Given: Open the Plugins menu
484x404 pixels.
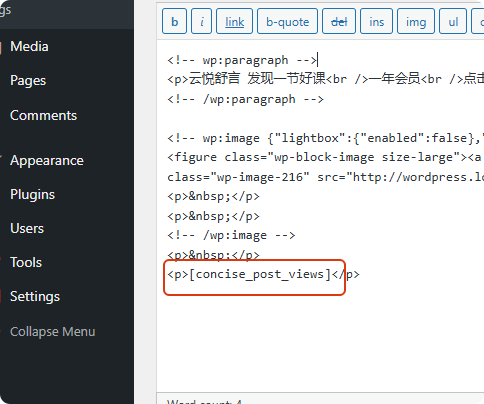Looking at the screenshot, I should (32, 195).
